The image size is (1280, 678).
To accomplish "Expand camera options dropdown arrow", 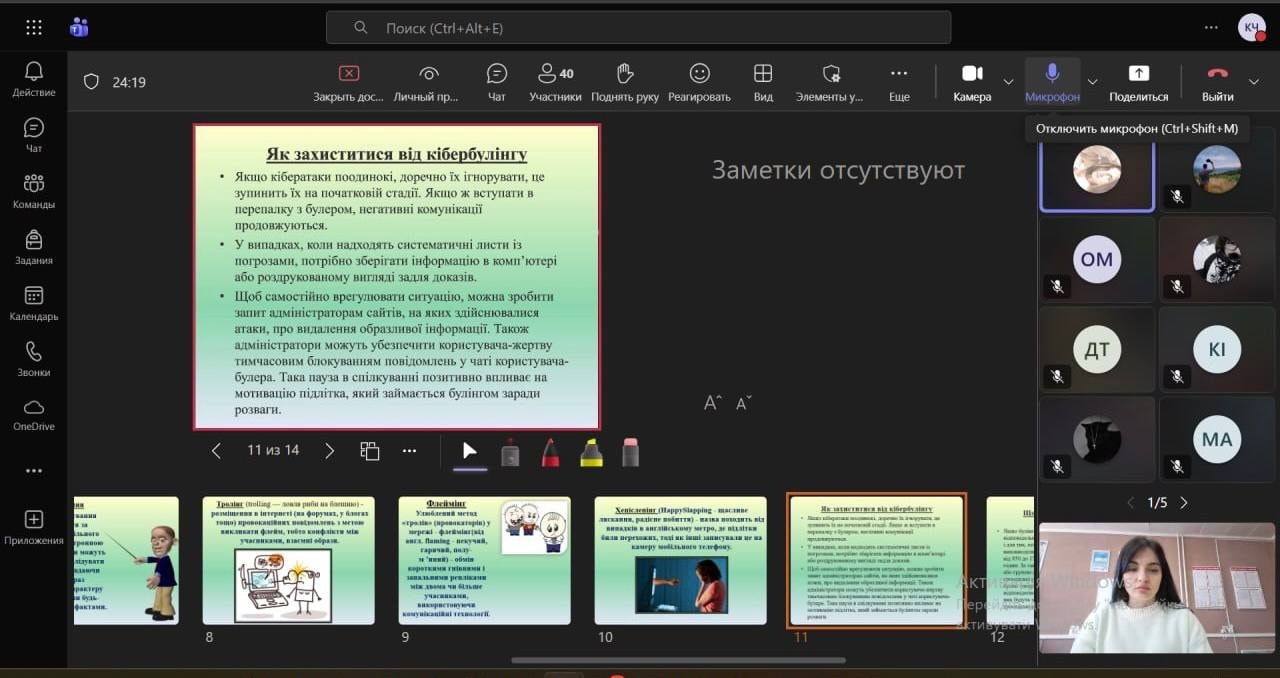I will pyautogui.click(x=1008, y=82).
